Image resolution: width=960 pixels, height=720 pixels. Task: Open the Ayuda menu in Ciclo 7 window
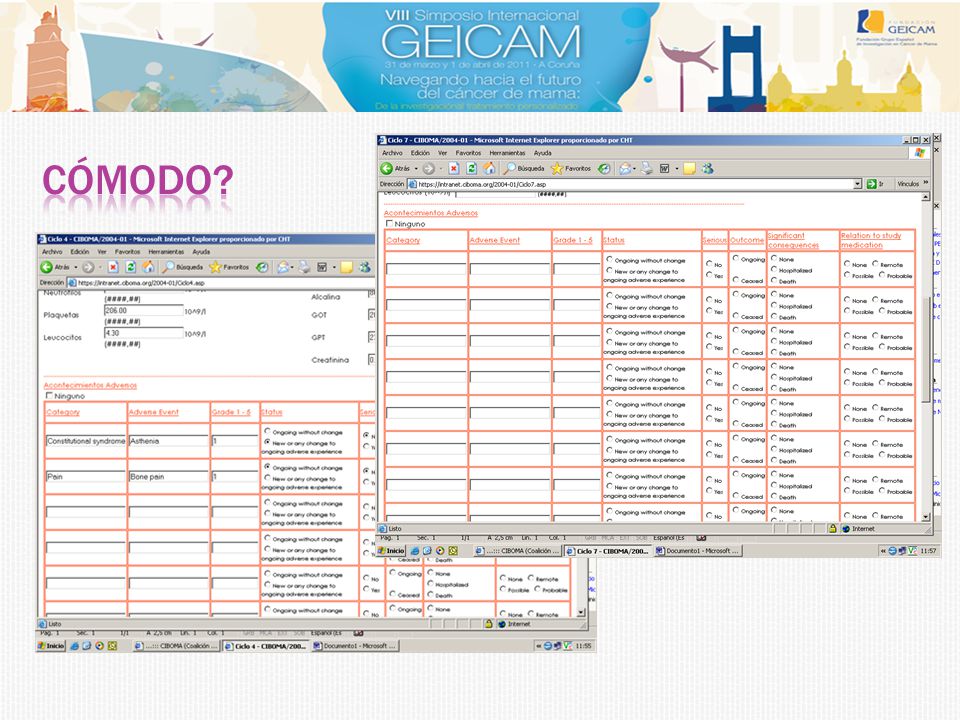click(542, 153)
